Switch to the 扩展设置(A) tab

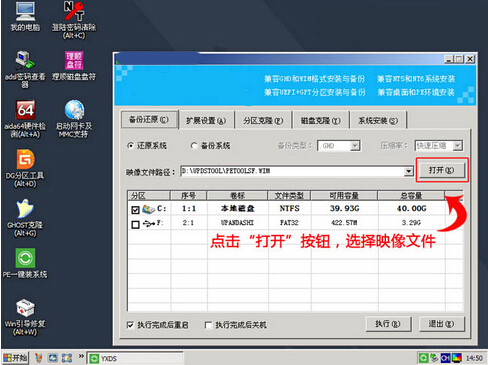[x=206, y=120]
